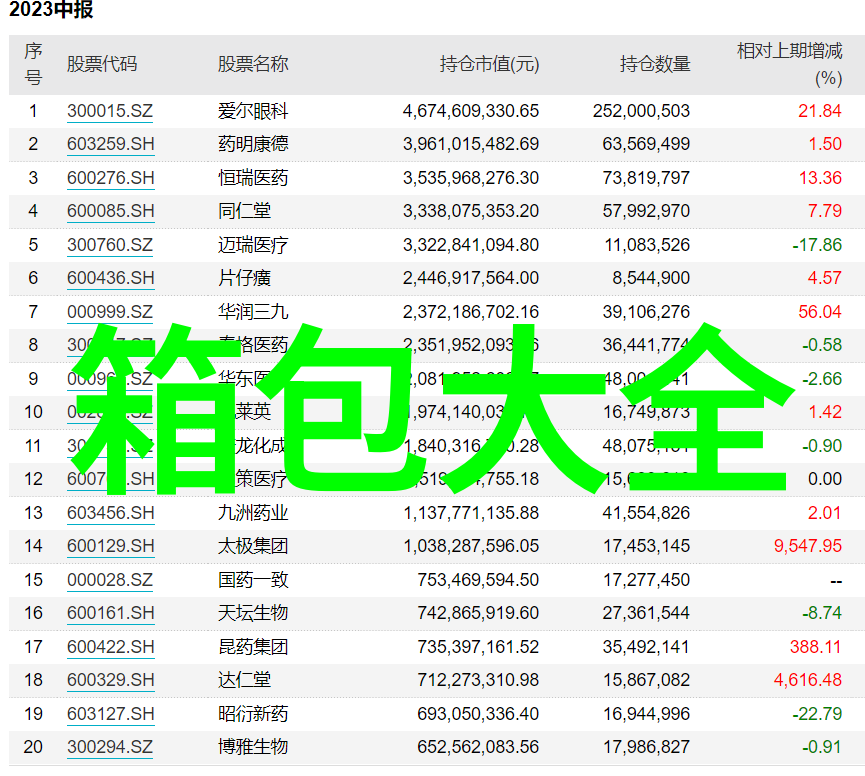The image size is (865, 776).
Task: Select stock name 华润三九
Action: [253, 312]
